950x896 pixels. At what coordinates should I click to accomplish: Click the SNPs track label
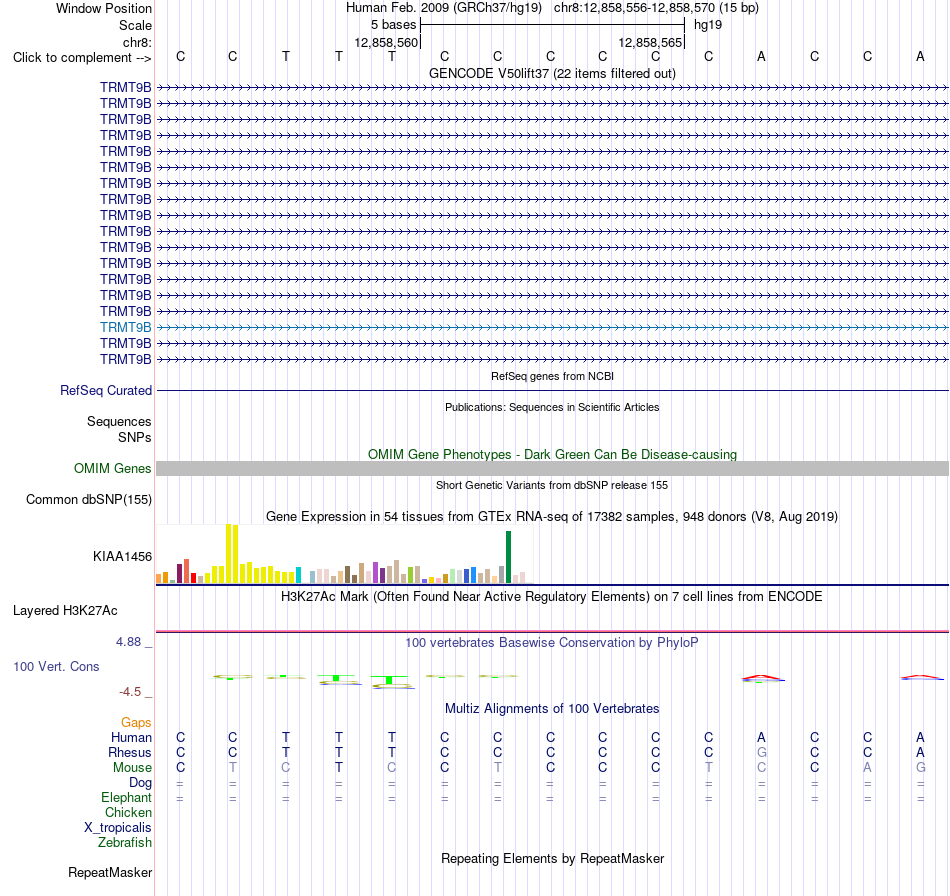135,437
